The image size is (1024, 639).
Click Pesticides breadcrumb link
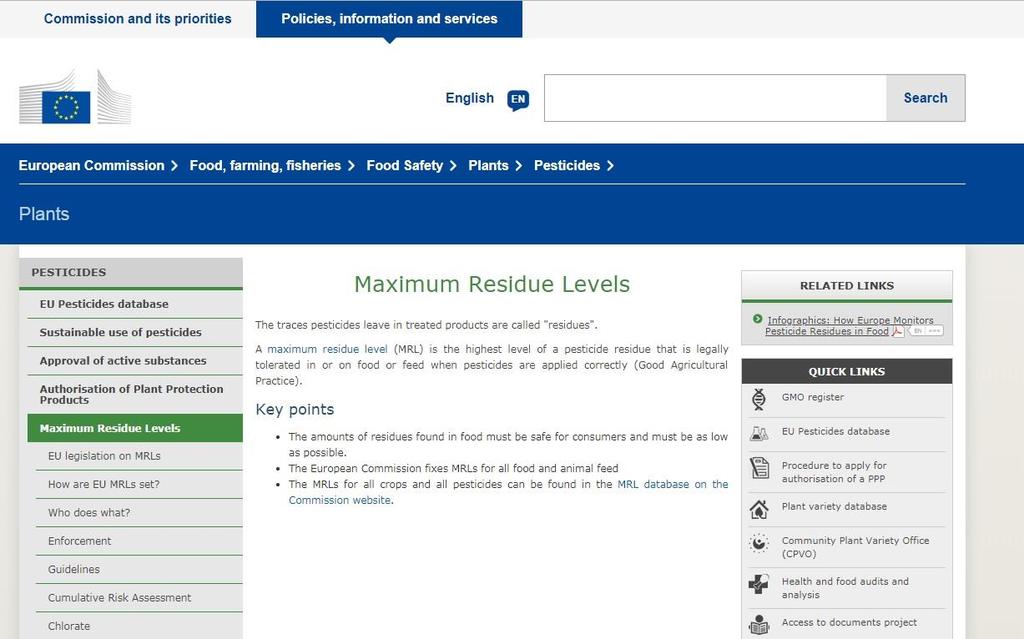point(567,166)
